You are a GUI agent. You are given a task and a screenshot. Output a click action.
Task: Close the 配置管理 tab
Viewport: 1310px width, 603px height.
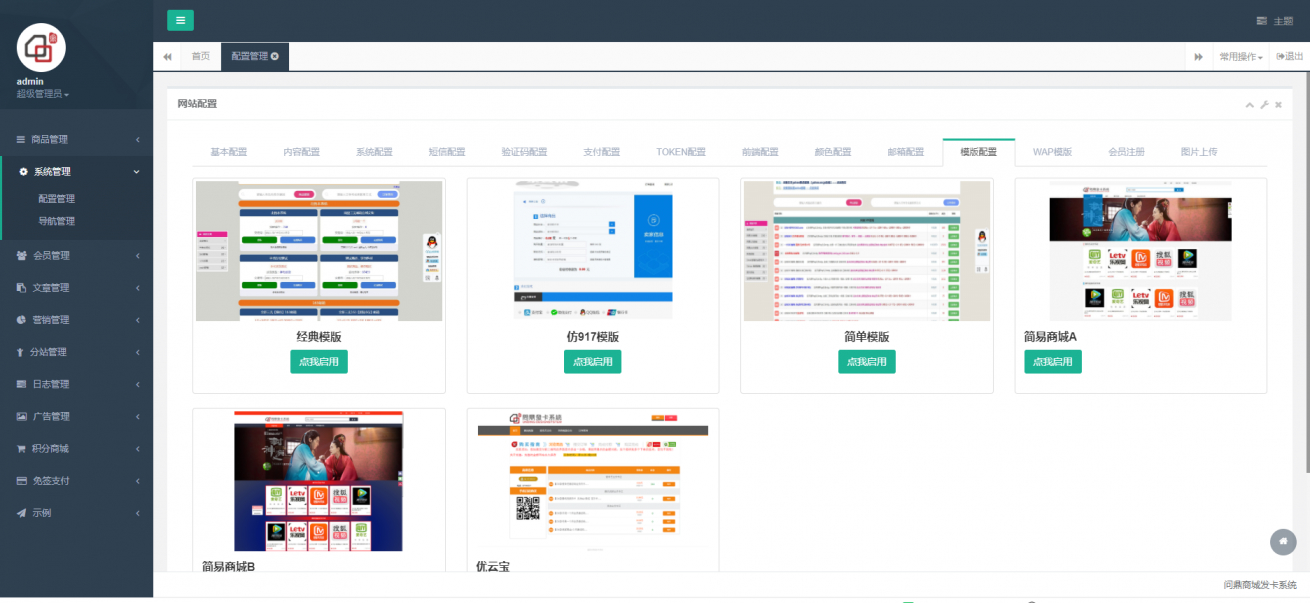[277, 56]
